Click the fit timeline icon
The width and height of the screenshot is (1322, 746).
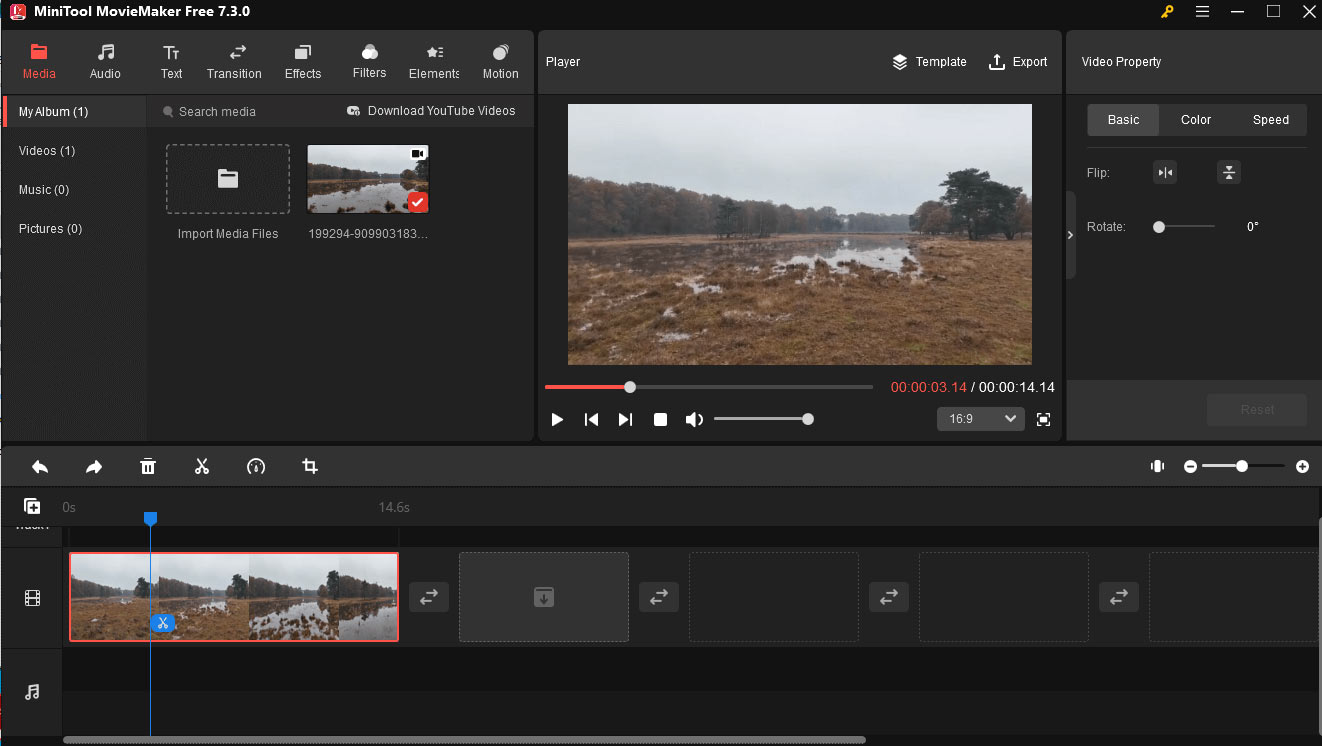[x=1158, y=466]
